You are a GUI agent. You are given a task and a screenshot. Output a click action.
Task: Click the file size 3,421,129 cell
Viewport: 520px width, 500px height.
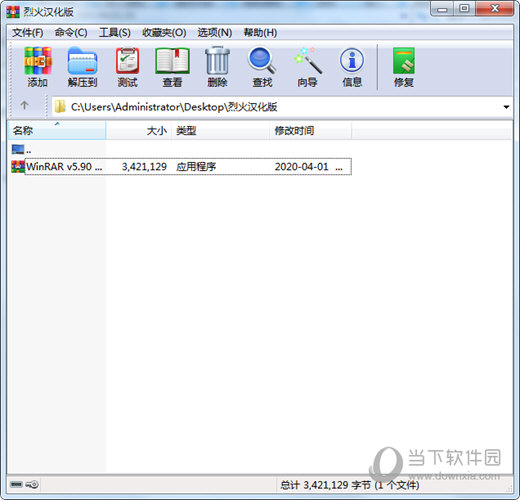click(144, 166)
